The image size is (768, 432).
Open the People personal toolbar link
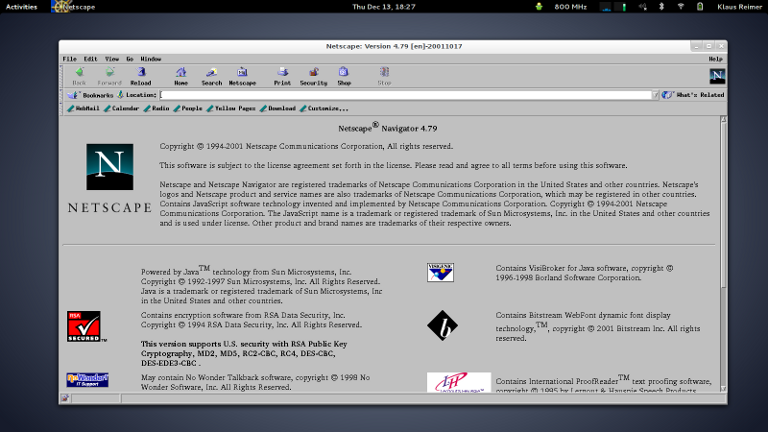[188, 108]
